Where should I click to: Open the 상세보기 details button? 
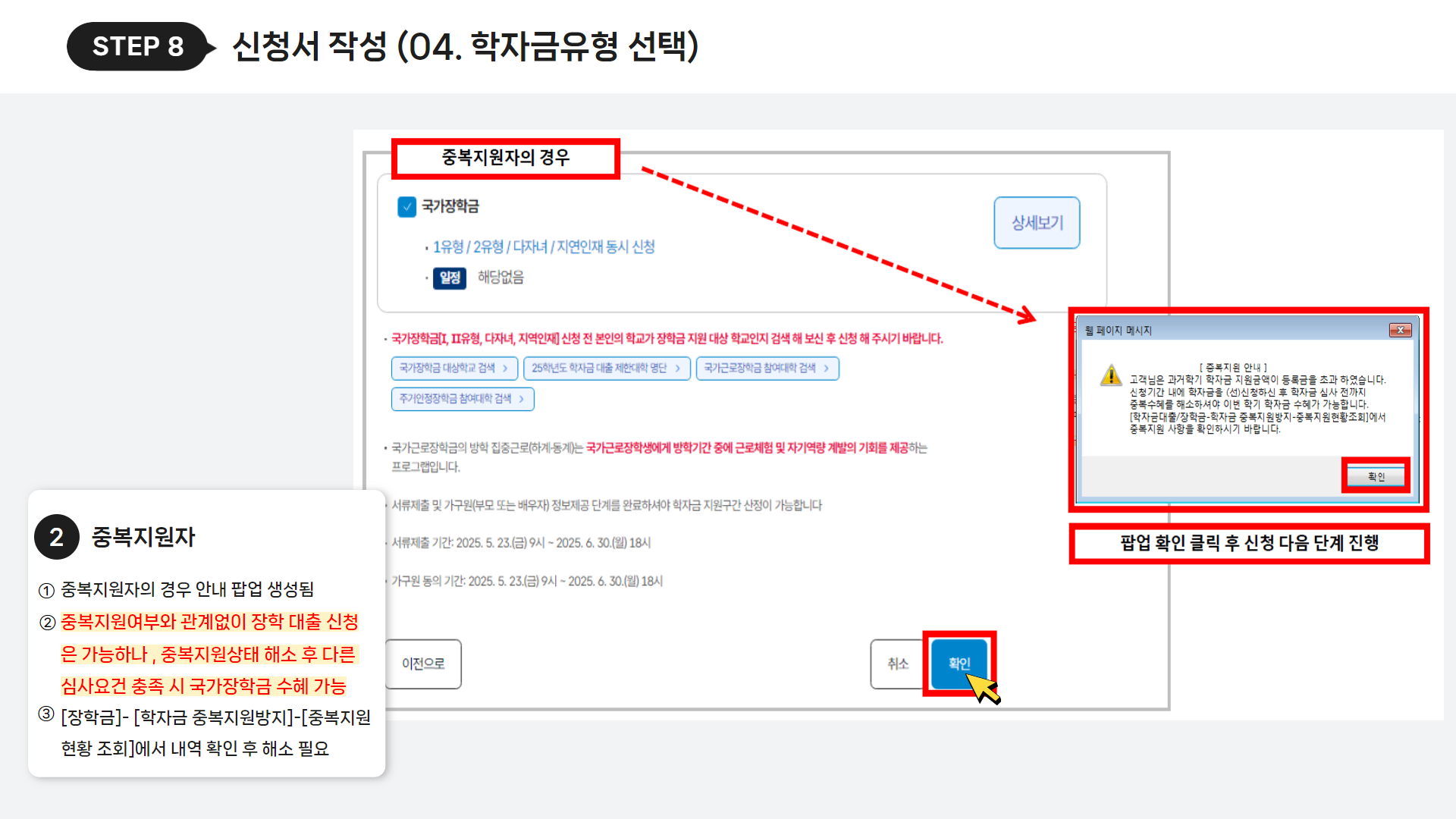pyautogui.click(x=1037, y=223)
